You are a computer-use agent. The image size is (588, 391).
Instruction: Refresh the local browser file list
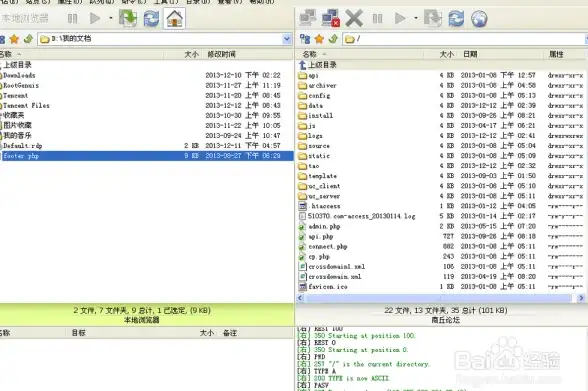[x=151, y=18]
